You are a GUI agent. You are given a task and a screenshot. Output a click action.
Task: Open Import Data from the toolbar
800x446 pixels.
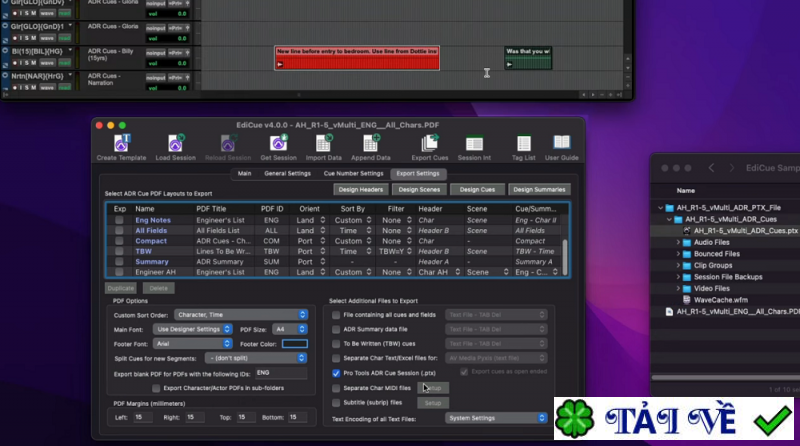click(324, 145)
